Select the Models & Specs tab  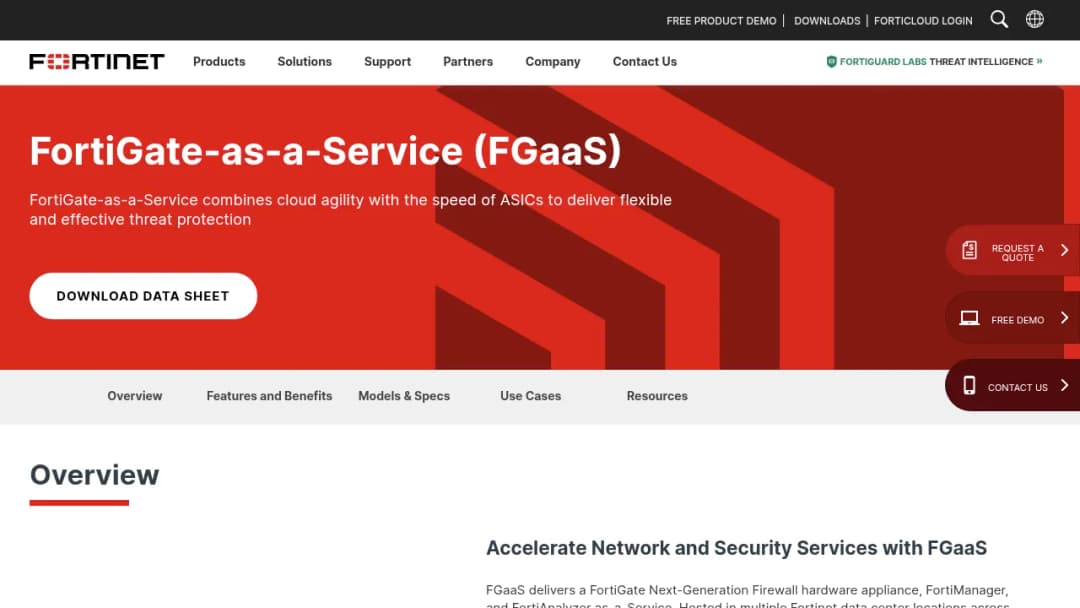click(404, 396)
